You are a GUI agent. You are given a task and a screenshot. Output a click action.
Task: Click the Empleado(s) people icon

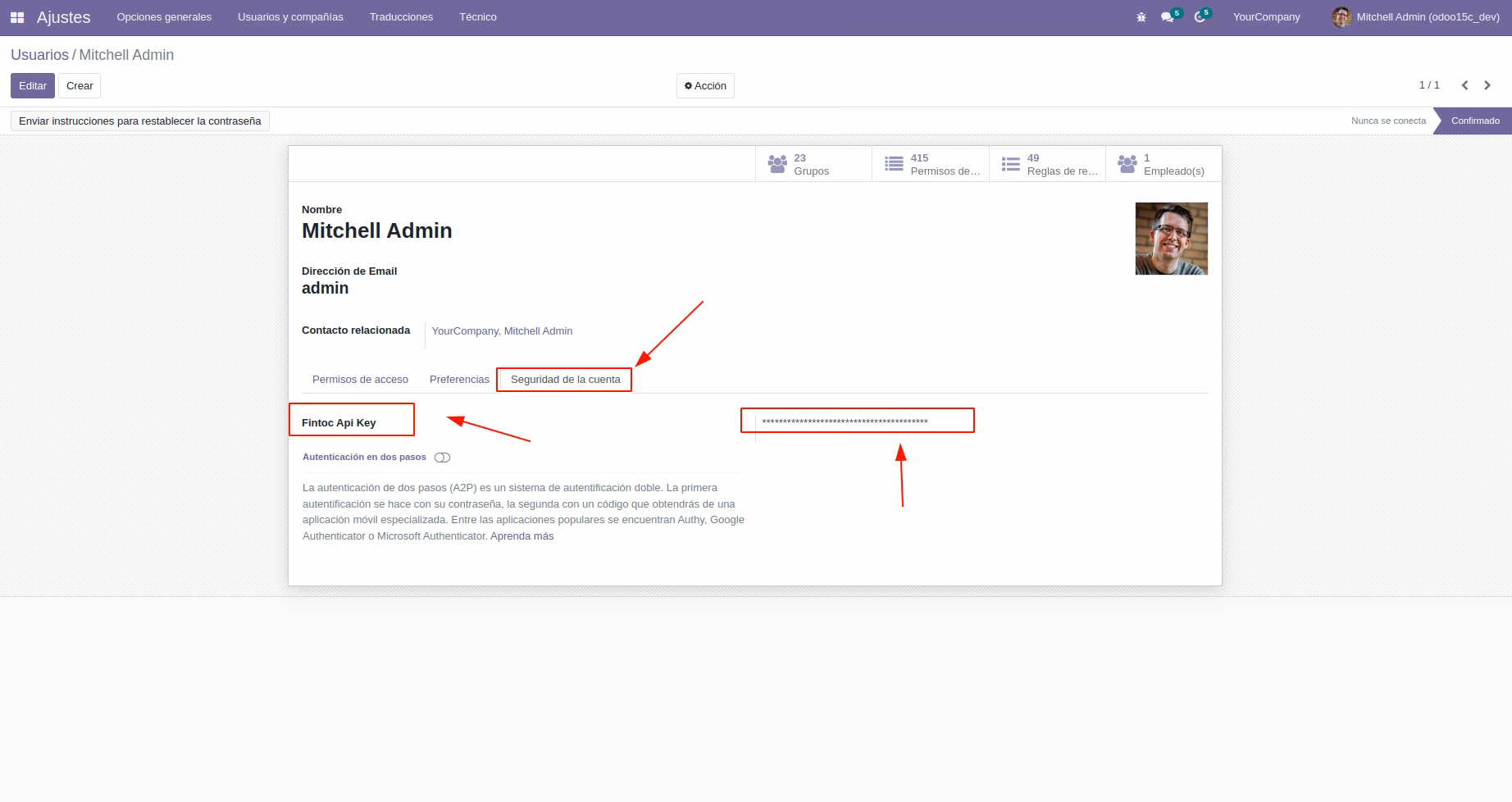click(x=1127, y=164)
